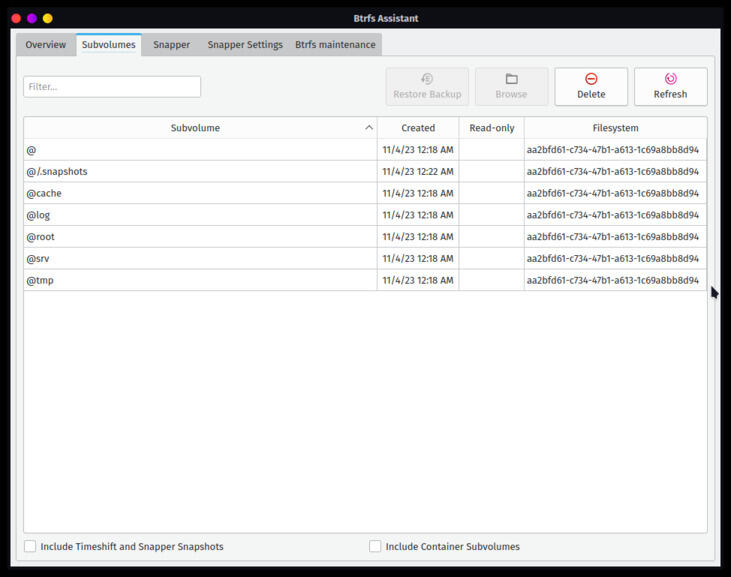Screen dimensions: 731x577
Task: Click the Browse button's folder icon
Action: tap(511, 79)
